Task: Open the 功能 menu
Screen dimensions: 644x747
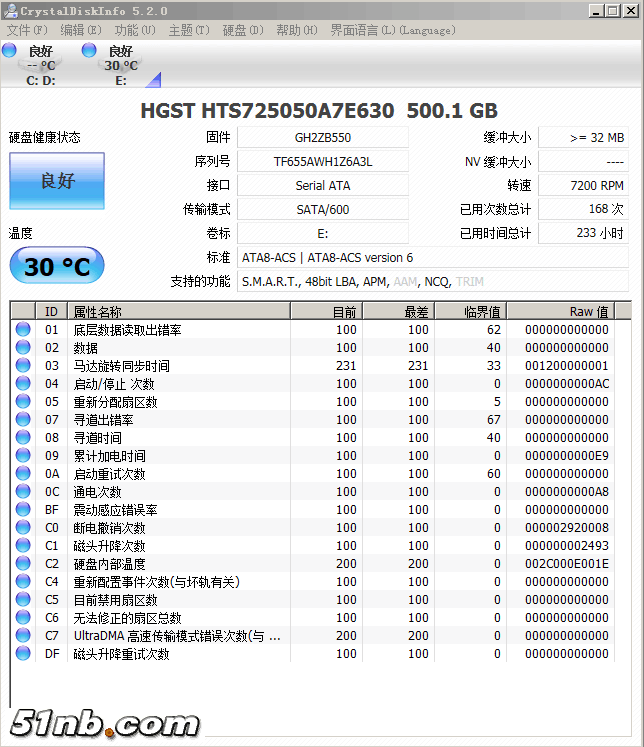Action: (135, 30)
